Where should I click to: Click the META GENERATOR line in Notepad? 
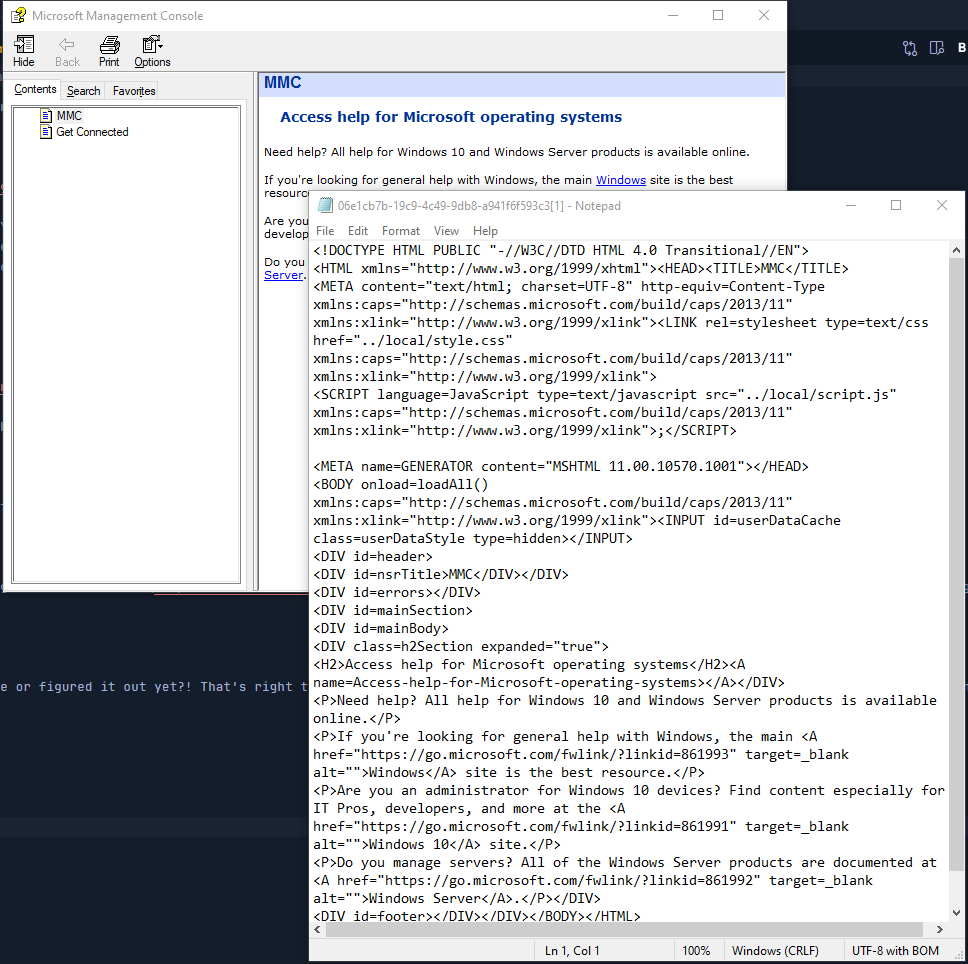click(561, 466)
